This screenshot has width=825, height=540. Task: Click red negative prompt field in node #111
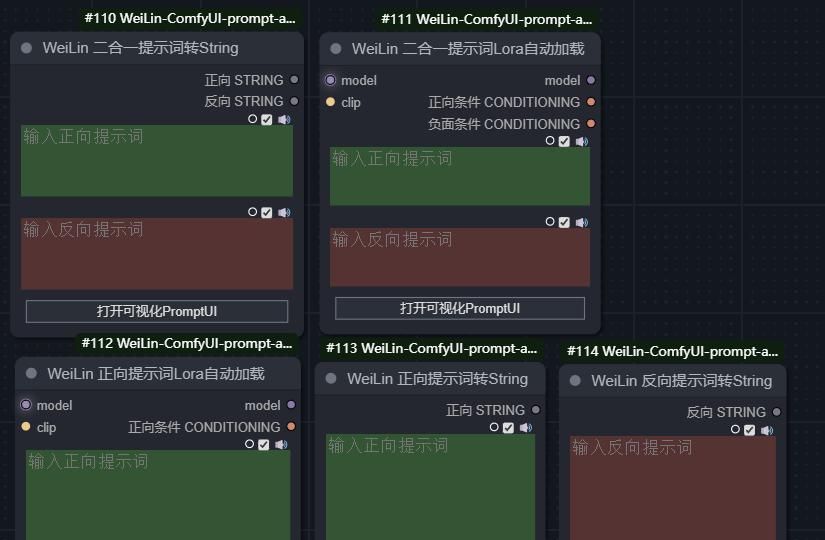click(460, 257)
